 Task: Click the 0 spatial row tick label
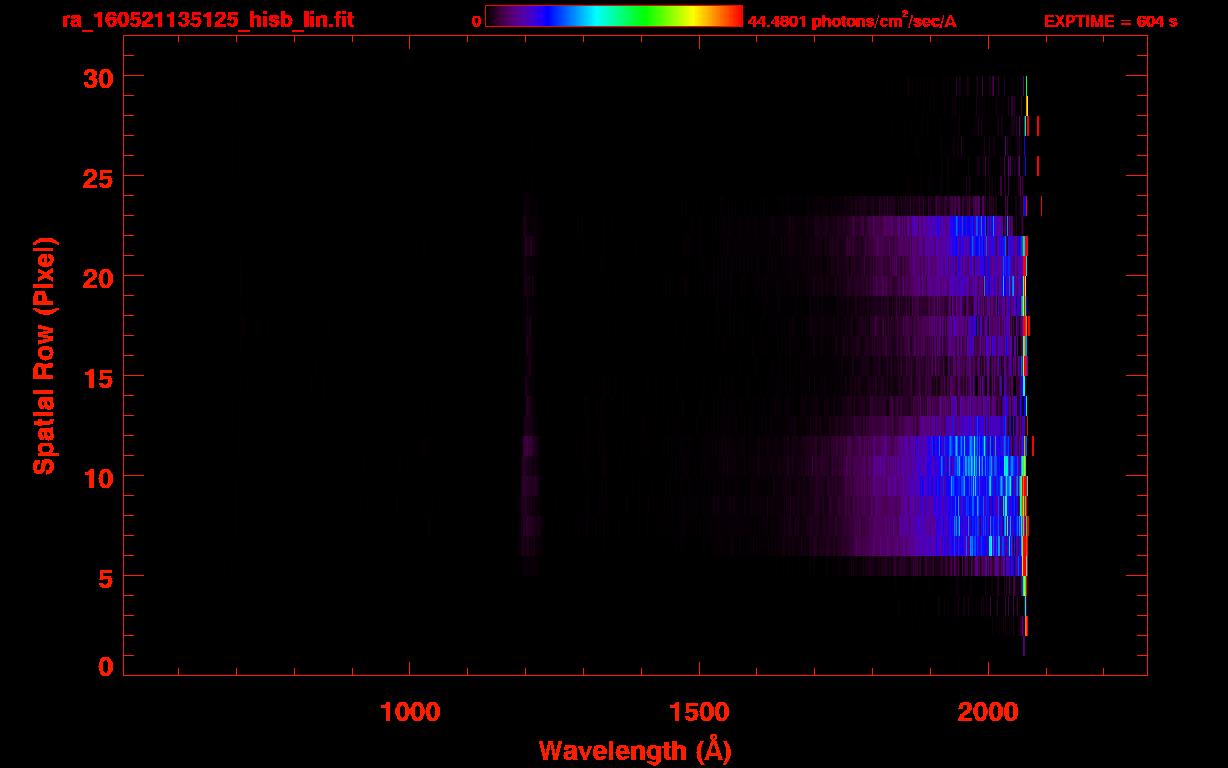pos(107,667)
